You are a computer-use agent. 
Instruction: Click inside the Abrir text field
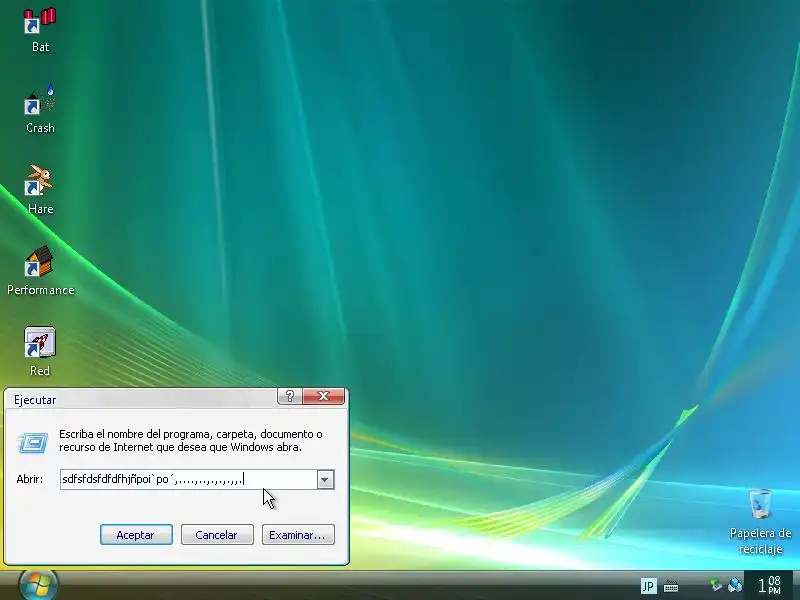click(188, 480)
